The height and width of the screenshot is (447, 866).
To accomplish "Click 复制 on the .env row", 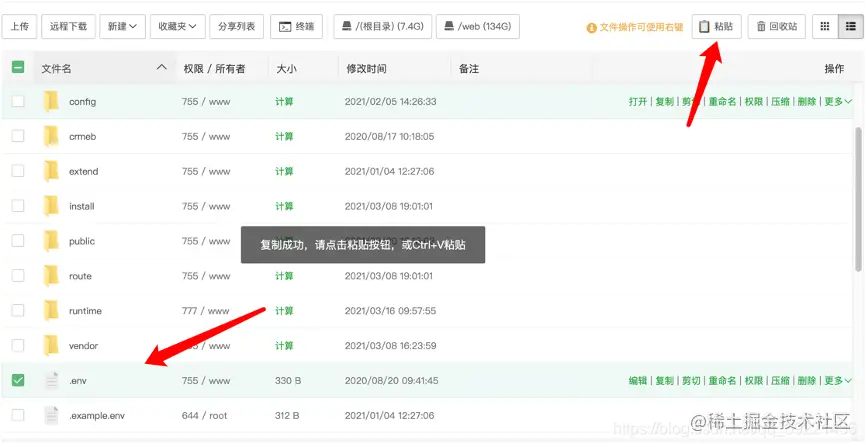I will [x=664, y=381].
